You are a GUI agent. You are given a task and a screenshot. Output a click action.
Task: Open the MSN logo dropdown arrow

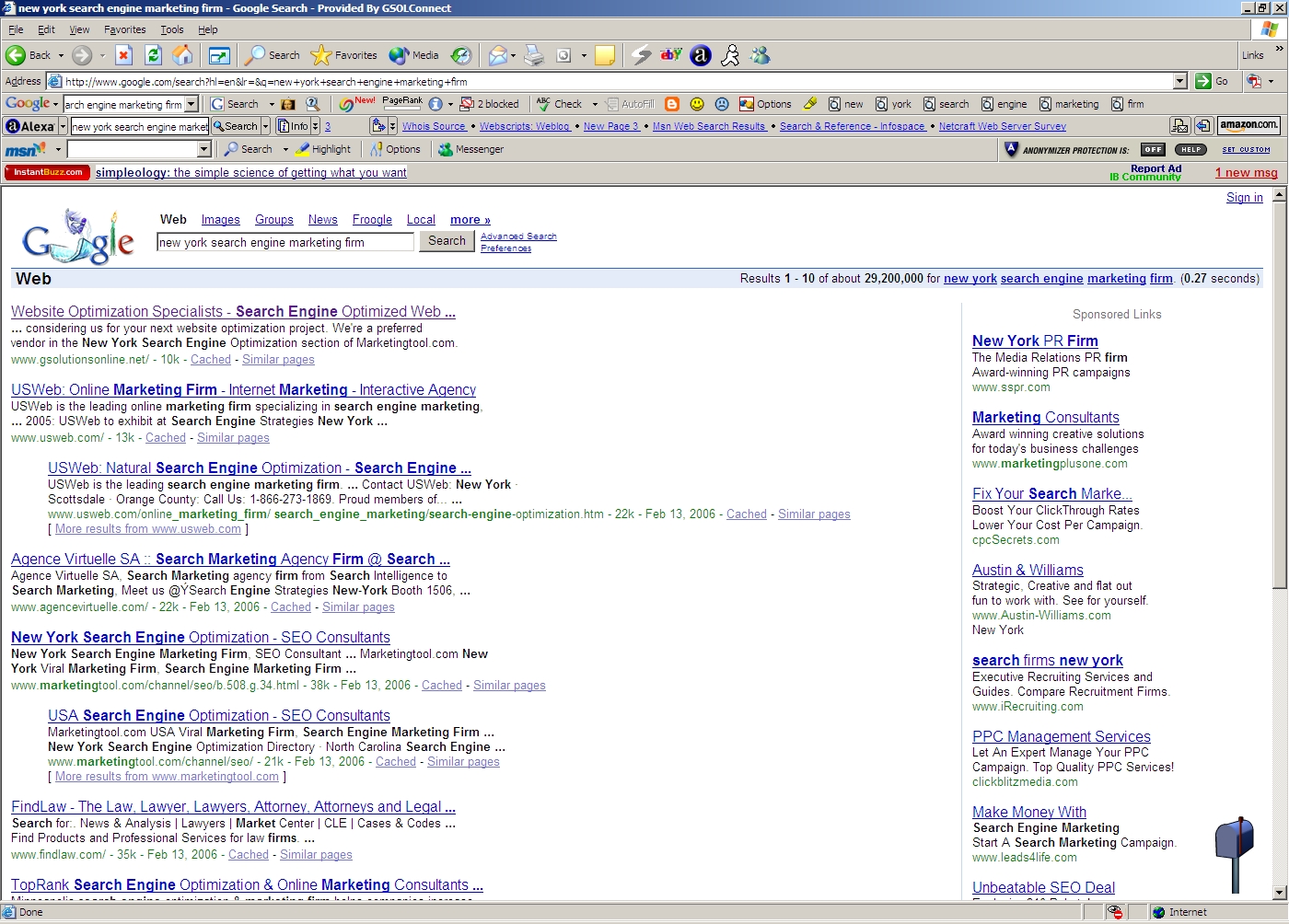pyautogui.click(x=58, y=149)
